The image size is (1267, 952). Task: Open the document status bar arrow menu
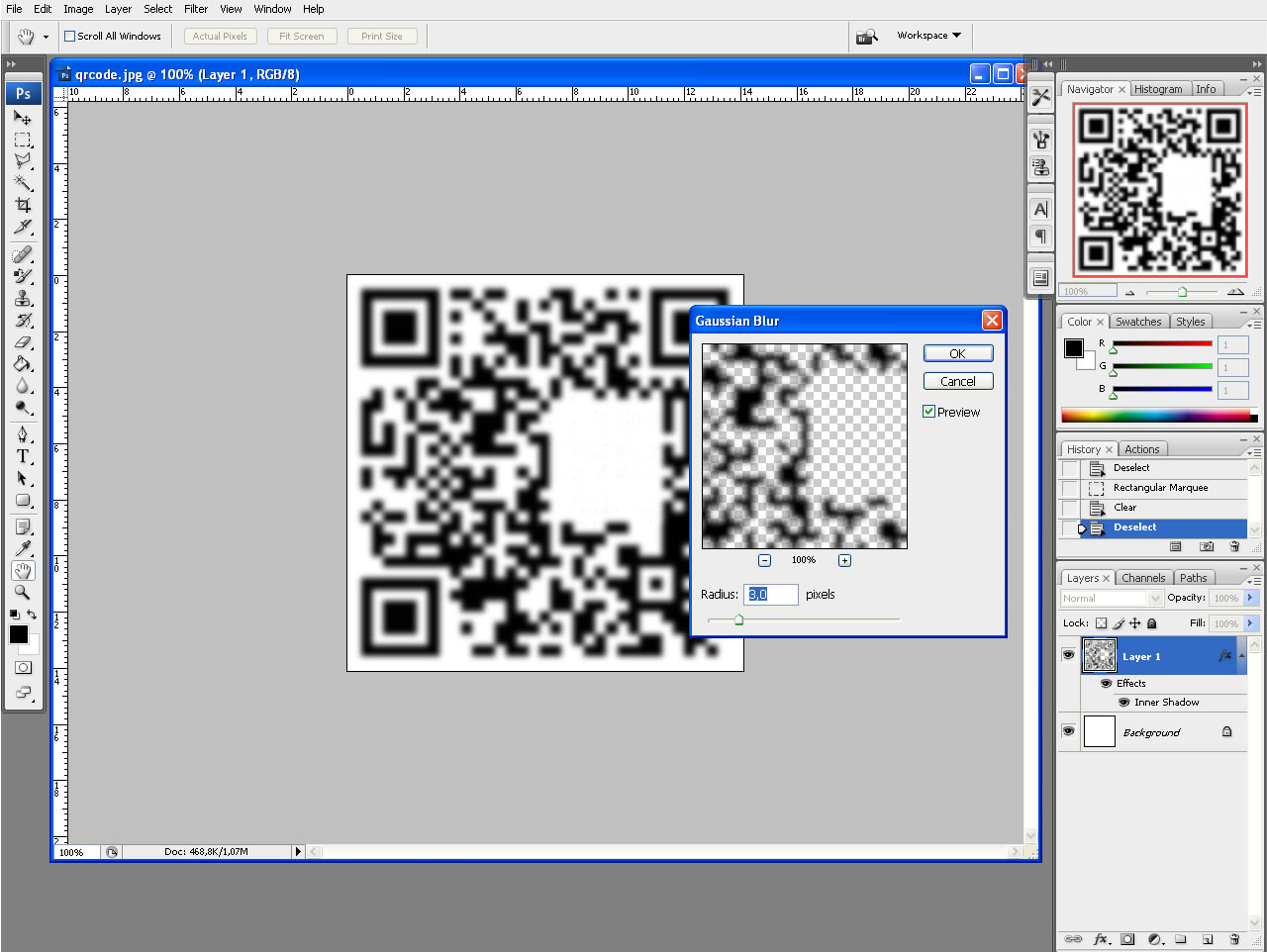coord(298,851)
